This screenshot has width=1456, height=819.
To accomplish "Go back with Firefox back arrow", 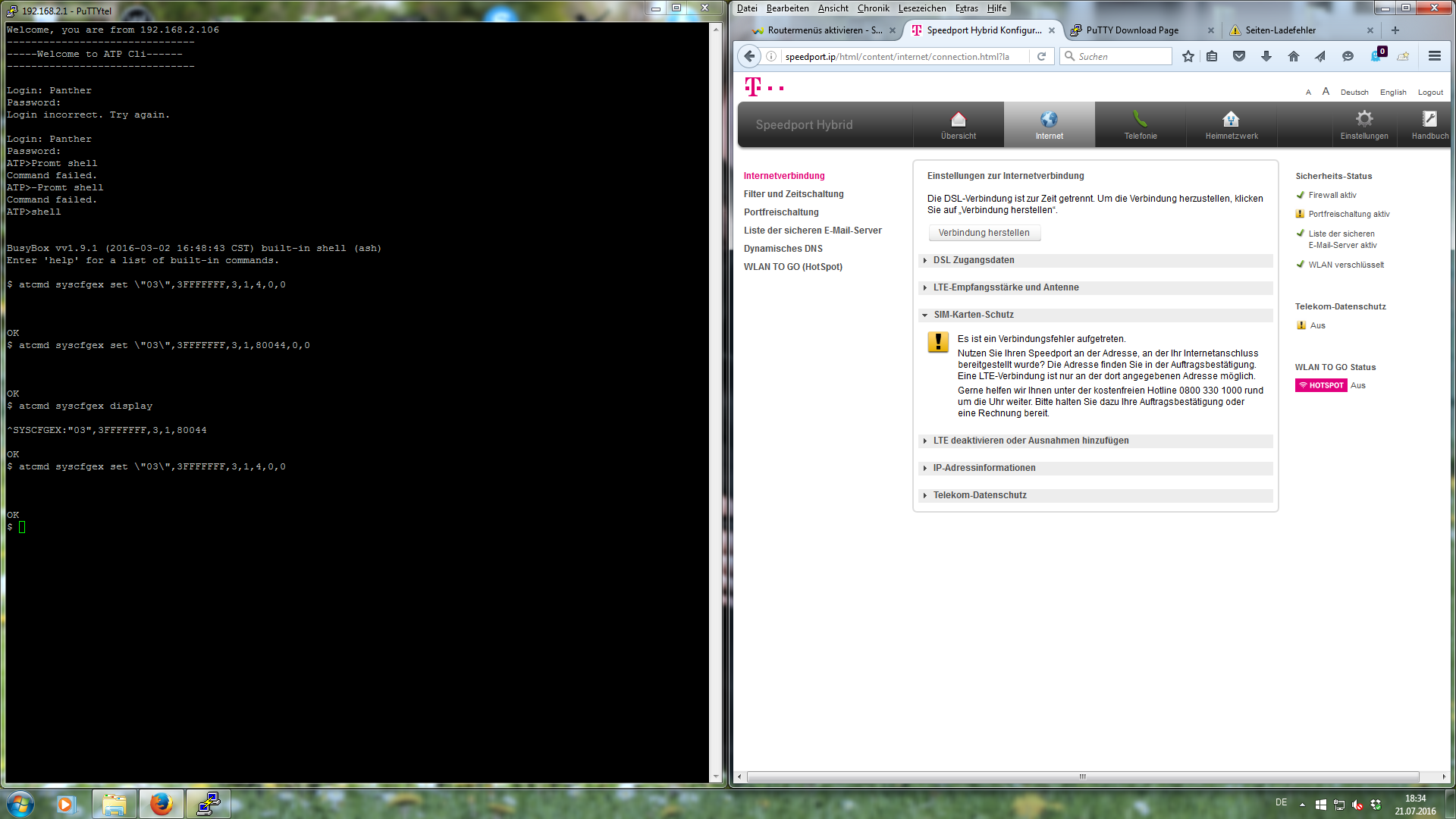I will (749, 56).
